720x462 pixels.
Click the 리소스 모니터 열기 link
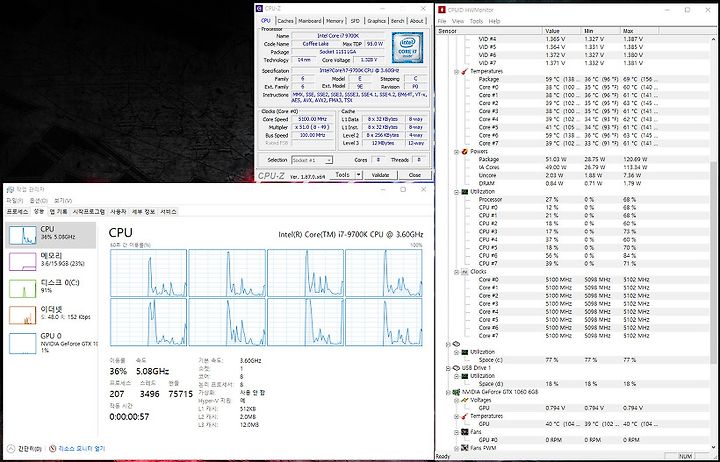[81, 448]
